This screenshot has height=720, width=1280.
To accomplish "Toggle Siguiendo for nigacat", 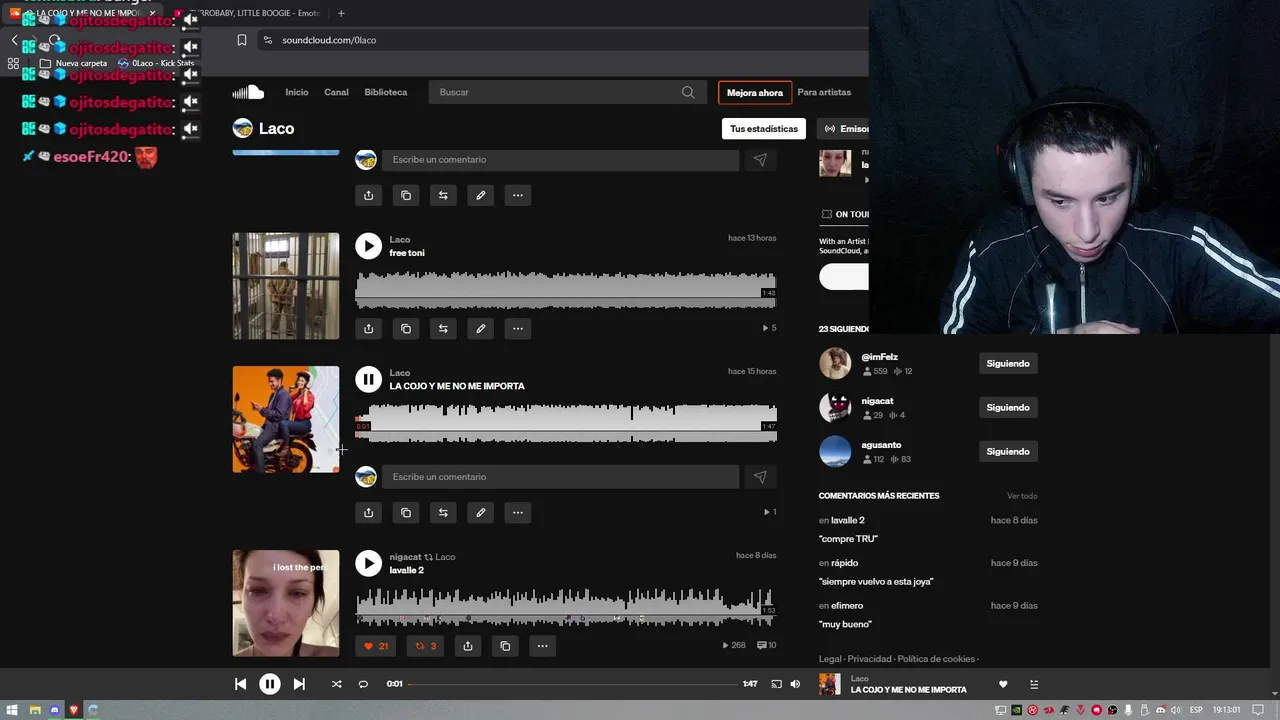I will (x=1008, y=407).
